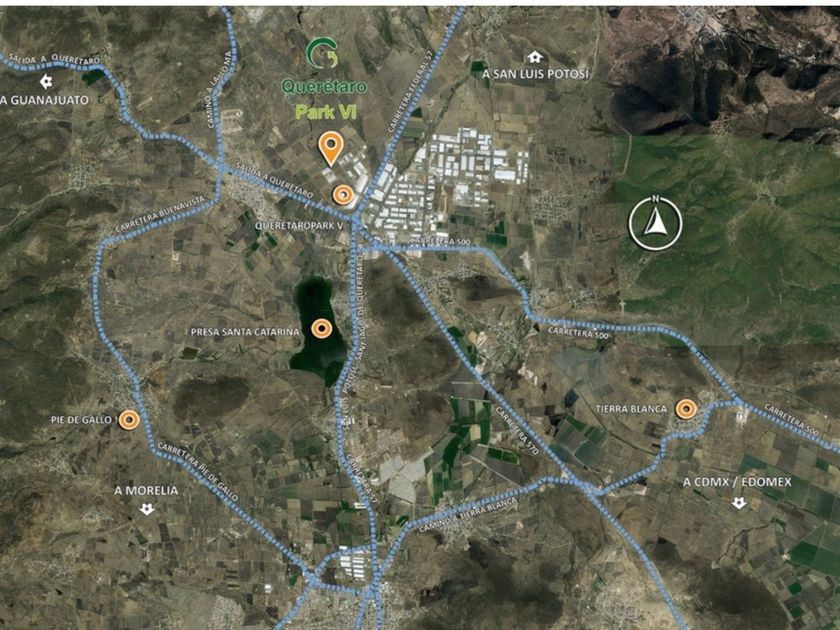This screenshot has height=630, width=840.
Task: Select the A San Luis Potosí label
Action: point(535,74)
